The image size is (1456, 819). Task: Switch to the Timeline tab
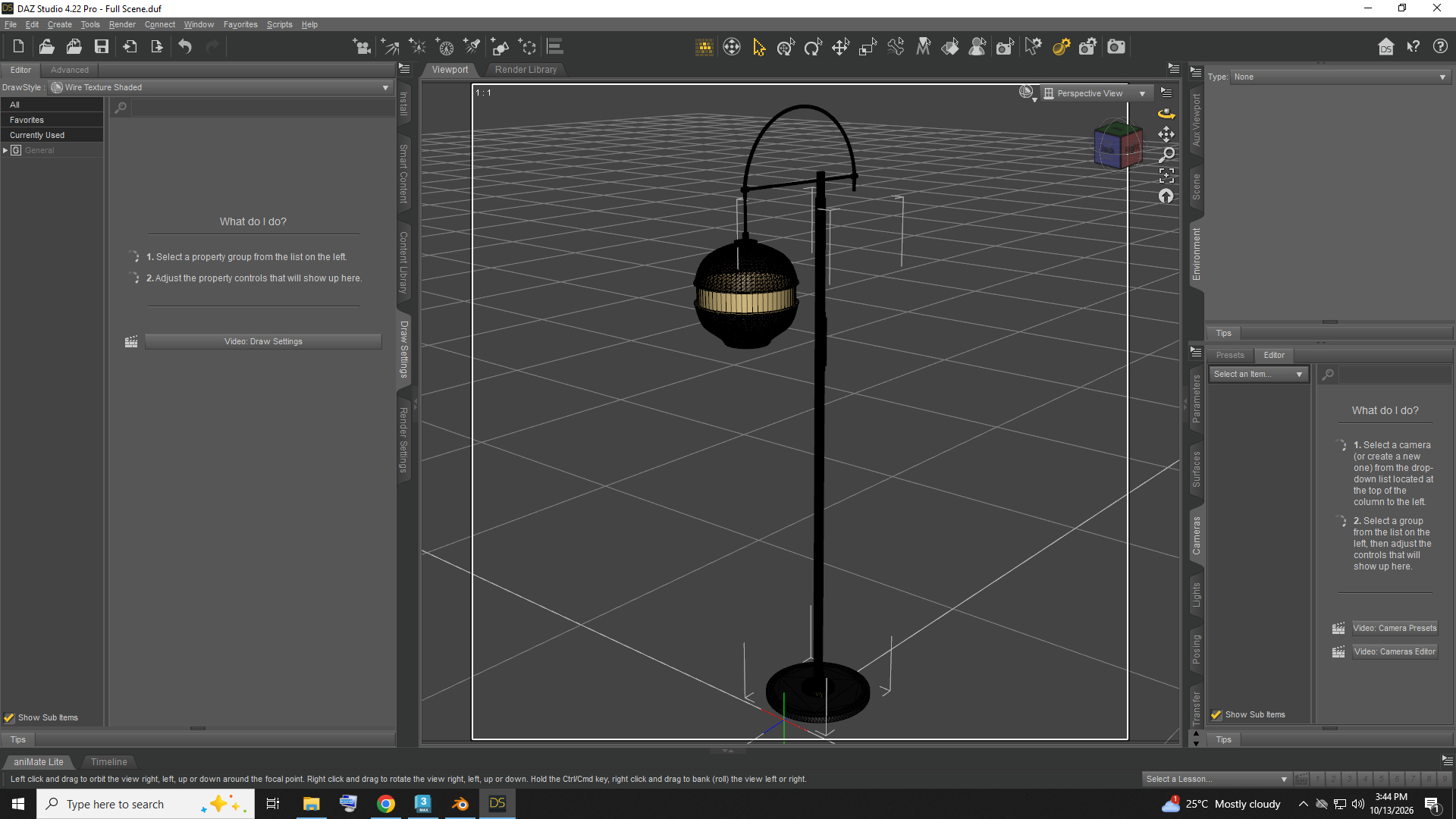pos(108,761)
